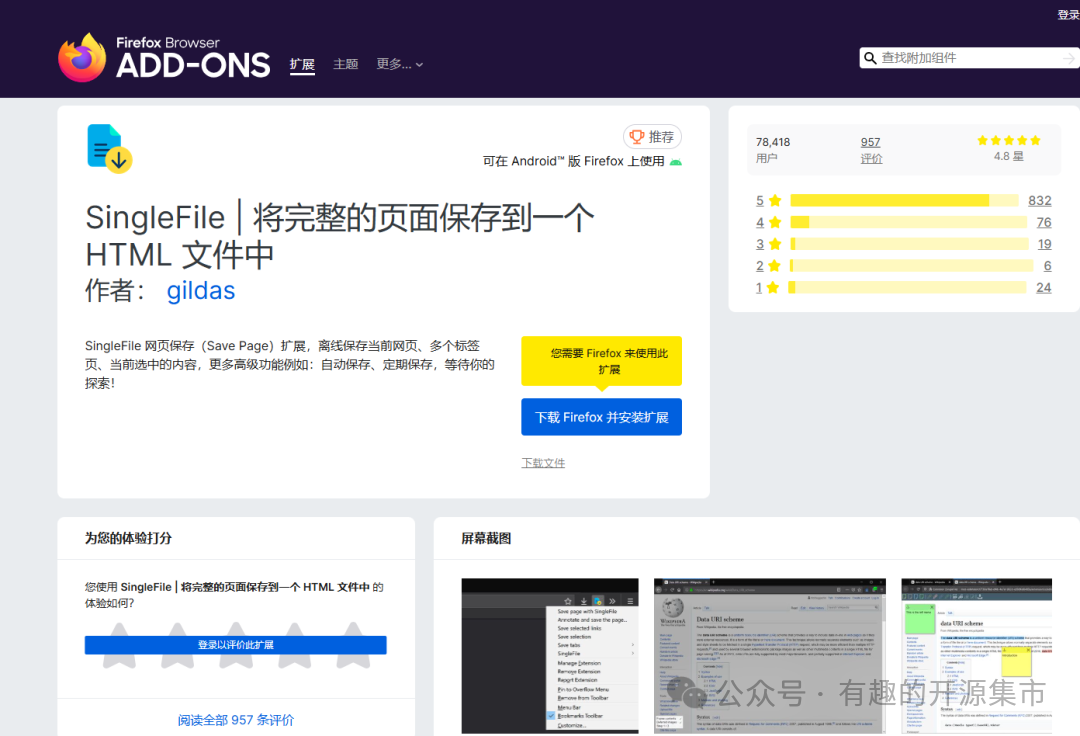
Task: Click the 832 five-star review count
Action: 1039,201
